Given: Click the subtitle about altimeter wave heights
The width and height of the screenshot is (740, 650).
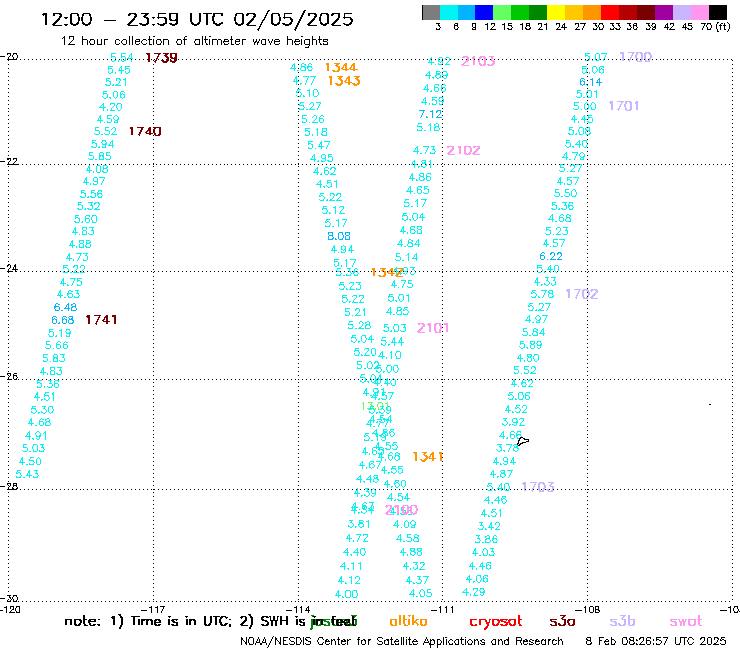Looking at the screenshot, I should click(x=194, y=41).
